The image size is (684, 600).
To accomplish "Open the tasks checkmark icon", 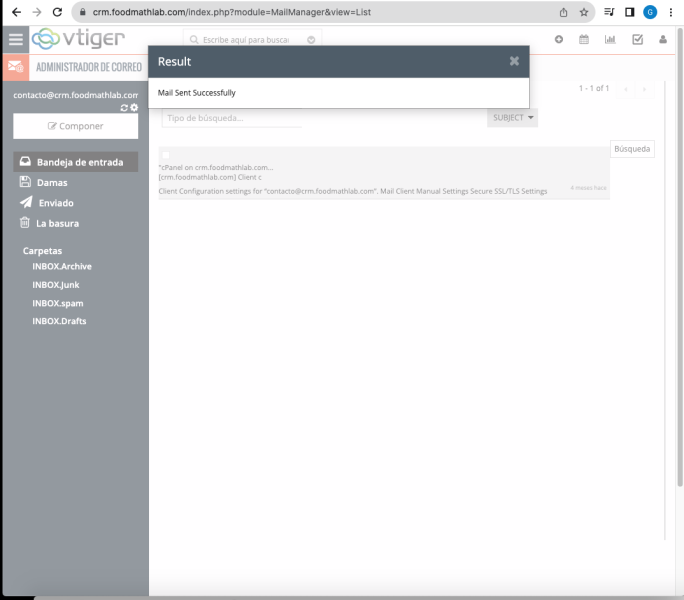I will click(637, 39).
